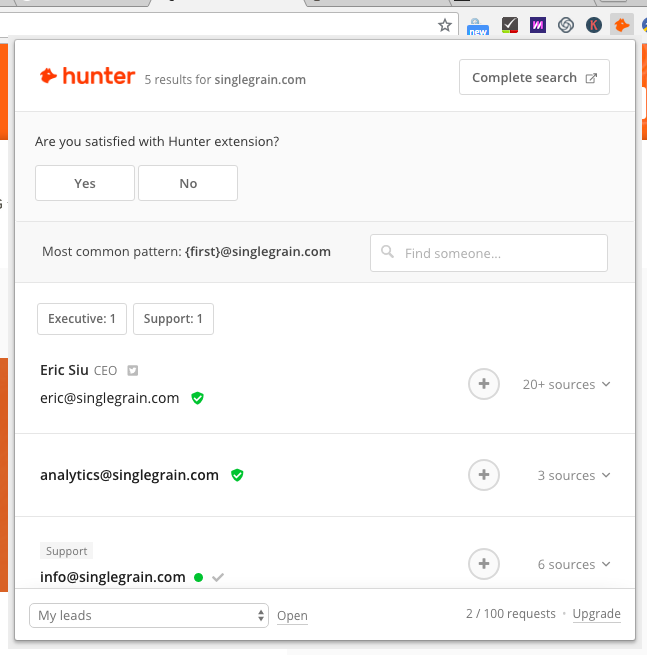Image resolution: width=647 pixels, height=655 pixels.
Task: Click the eric@singlegrain.com email address
Action: [x=109, y=398]
